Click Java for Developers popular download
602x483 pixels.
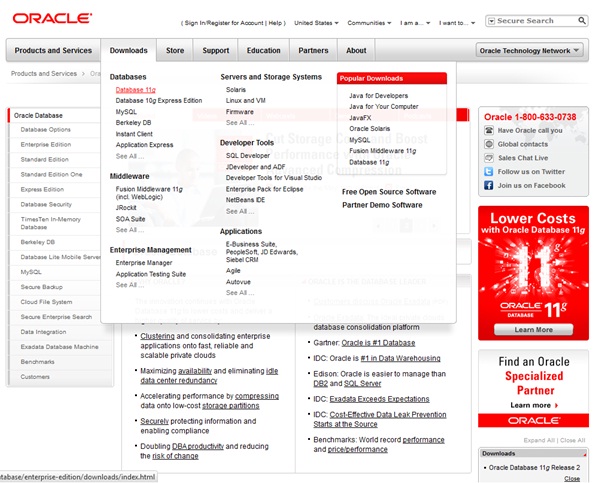pos(379,96)
